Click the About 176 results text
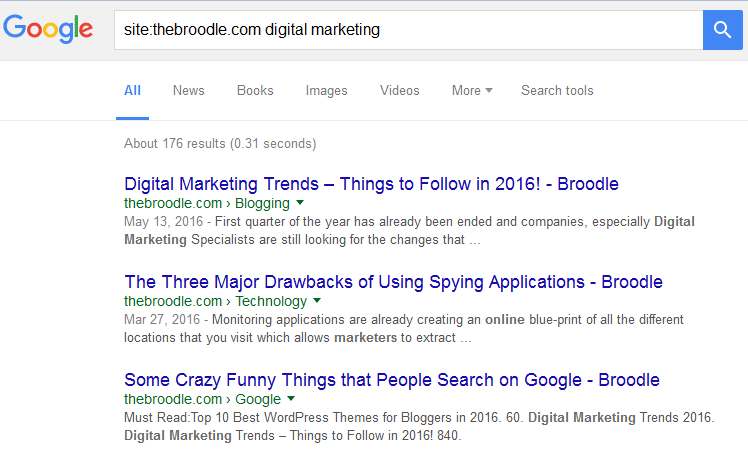 pos(220,144)
